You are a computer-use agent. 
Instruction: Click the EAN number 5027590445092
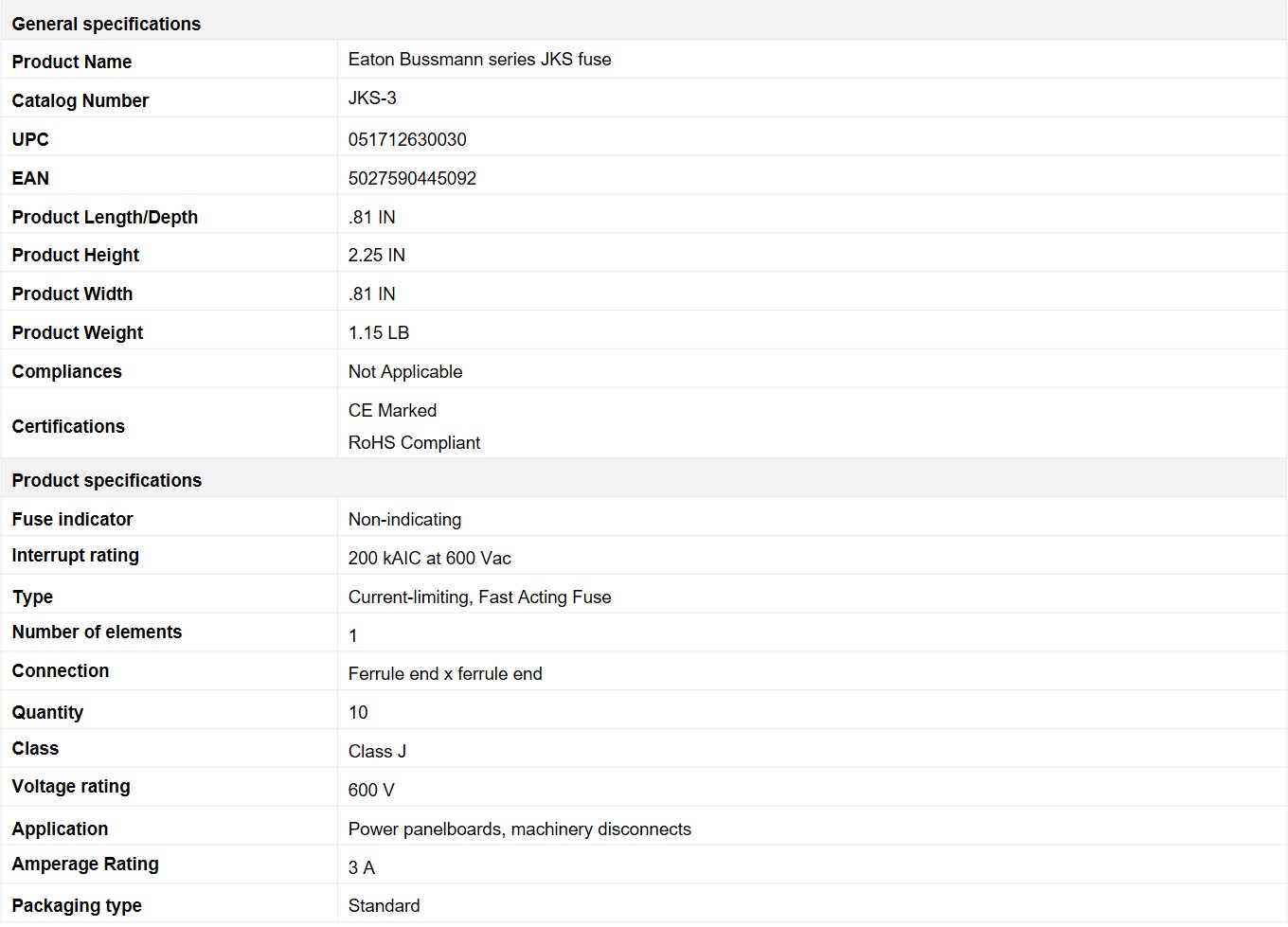412,178
